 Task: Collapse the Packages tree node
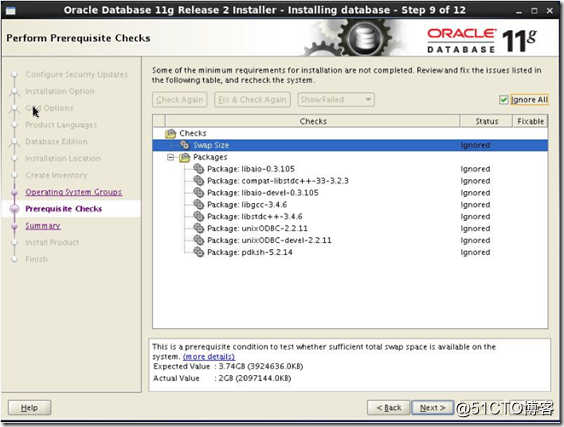coord(170,157)
